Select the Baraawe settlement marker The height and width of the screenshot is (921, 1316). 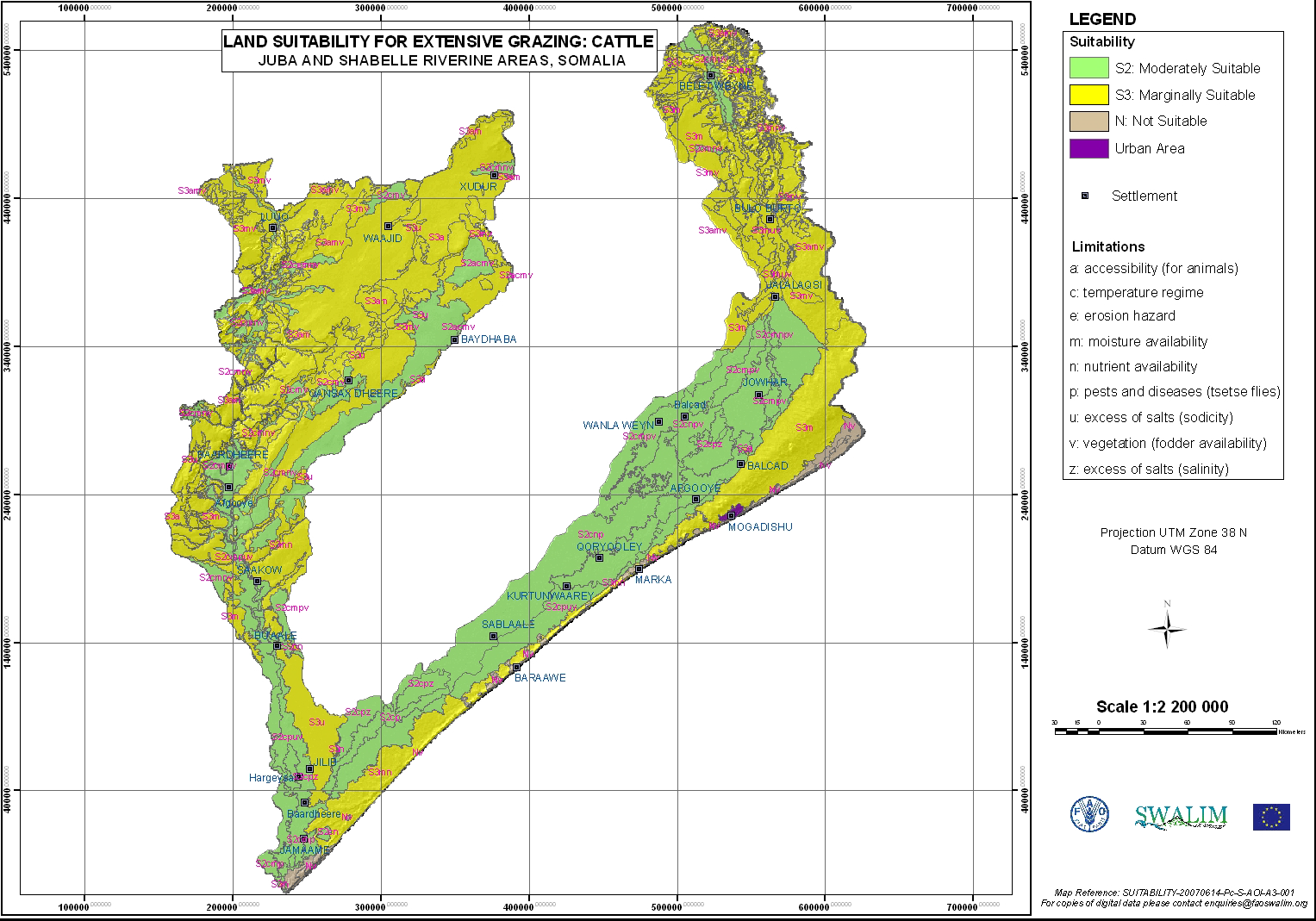517,668
